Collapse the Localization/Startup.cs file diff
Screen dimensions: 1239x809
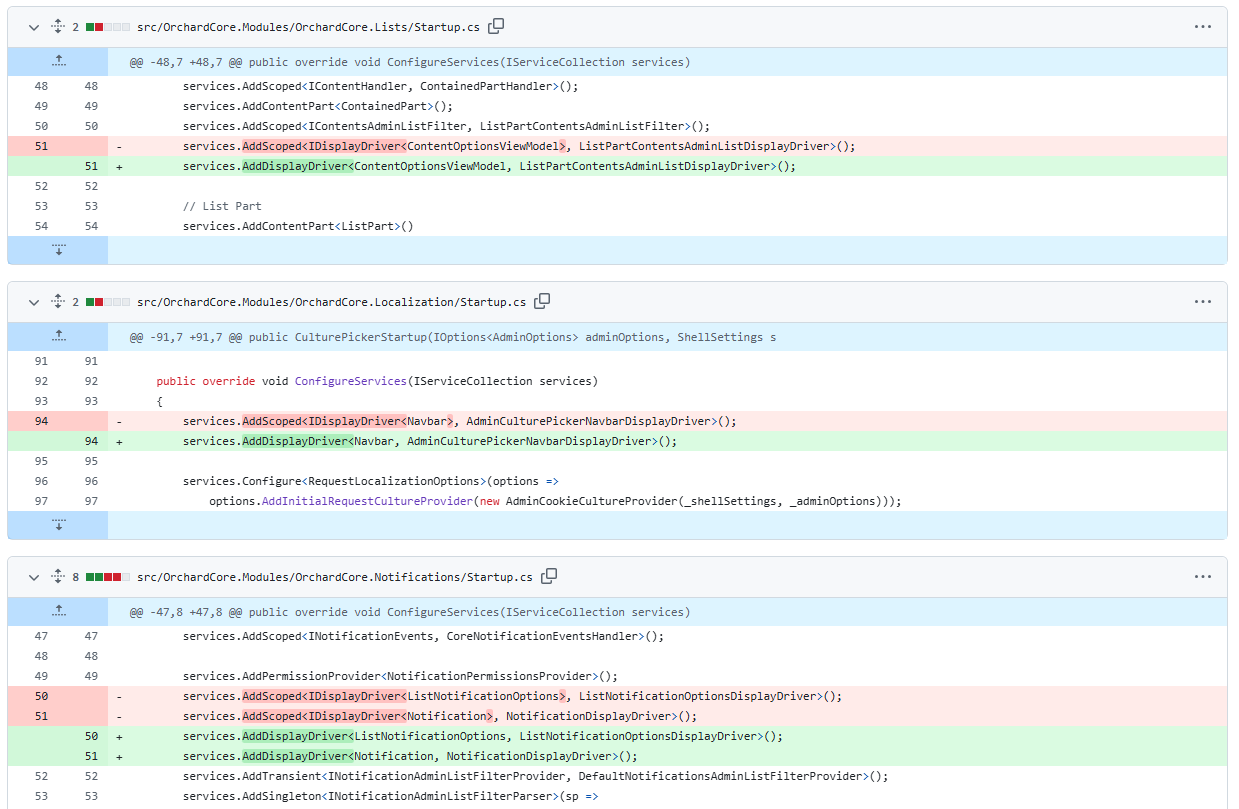[34, 302]
